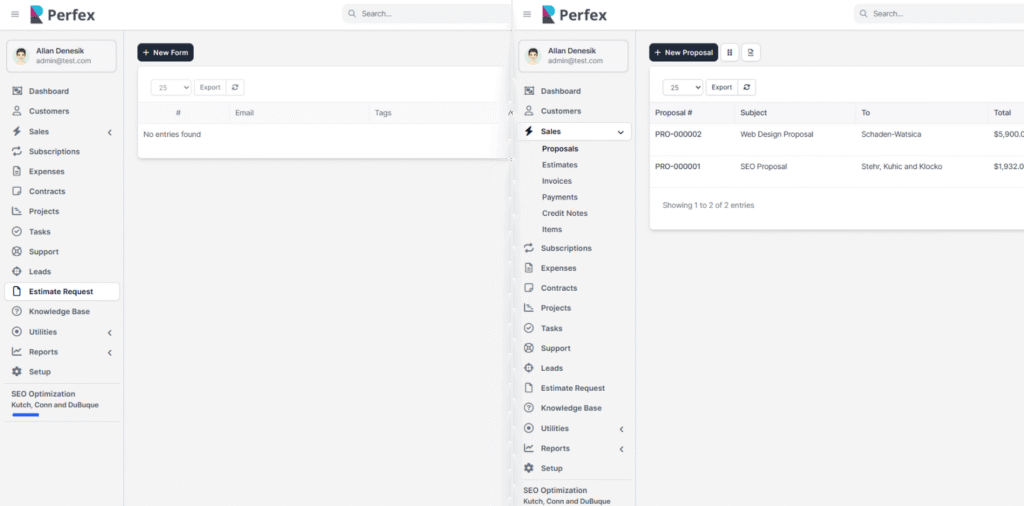Click hamburger menu icon on Estimate Request screen
This screenshot has width=1024, height=506.
point(15,14)
